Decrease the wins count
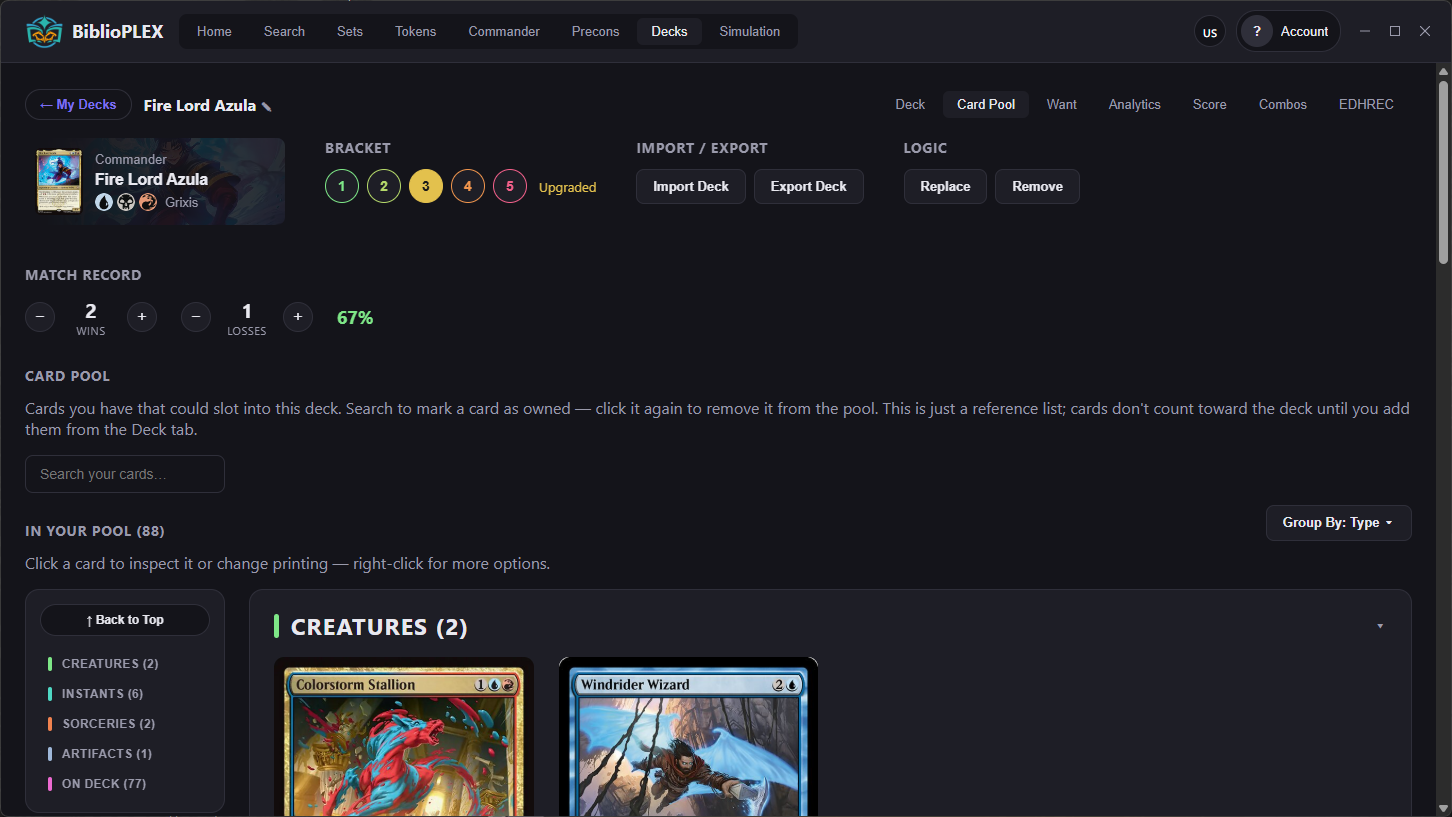1452x817 pixels. coord(40,317)
